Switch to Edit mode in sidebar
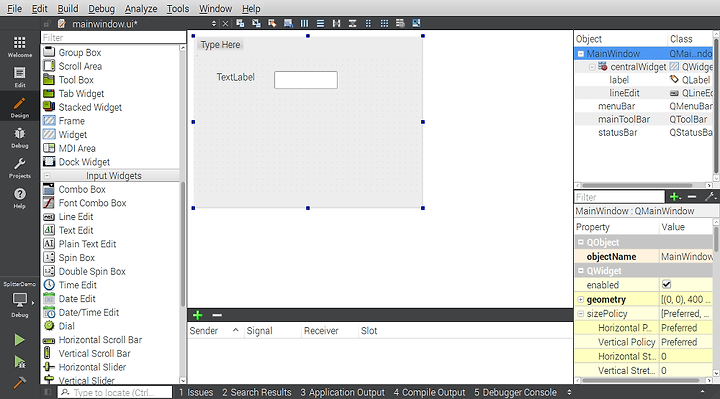 click(x=20, y=77)
